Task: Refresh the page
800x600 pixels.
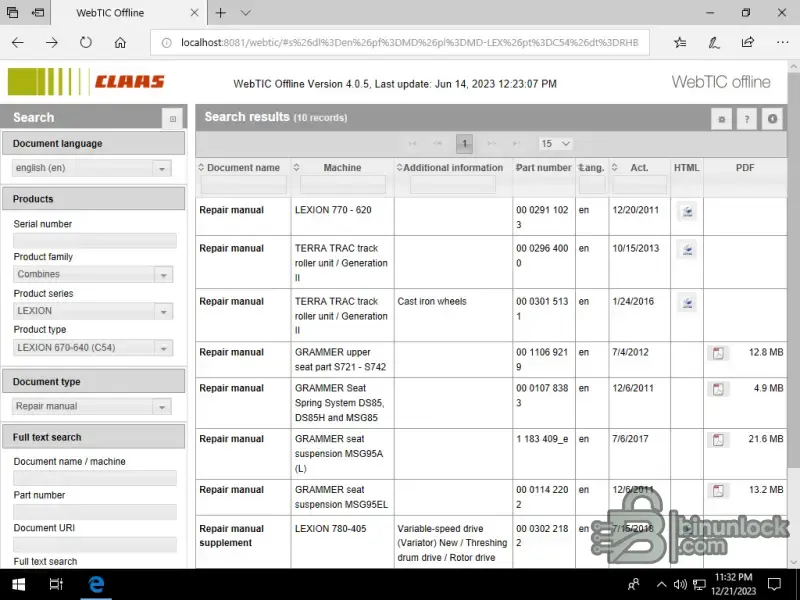Action: [86, 42]
